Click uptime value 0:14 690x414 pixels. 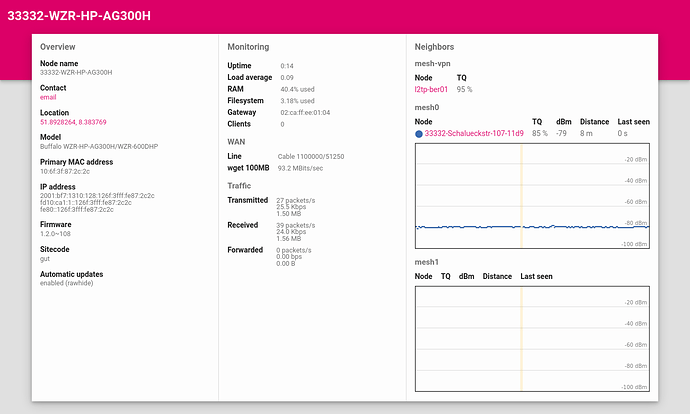(287, 66)
